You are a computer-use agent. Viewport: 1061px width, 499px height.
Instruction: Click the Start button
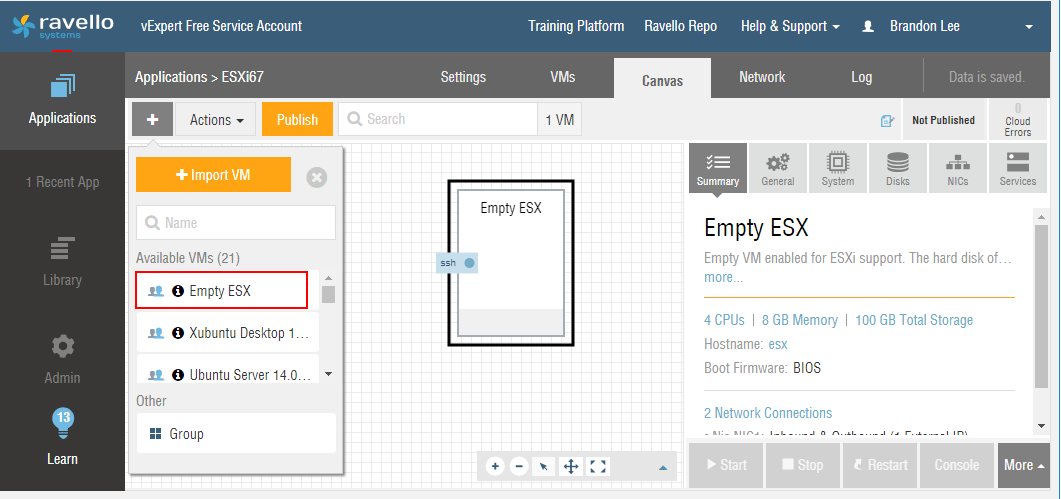click(727, 465)
